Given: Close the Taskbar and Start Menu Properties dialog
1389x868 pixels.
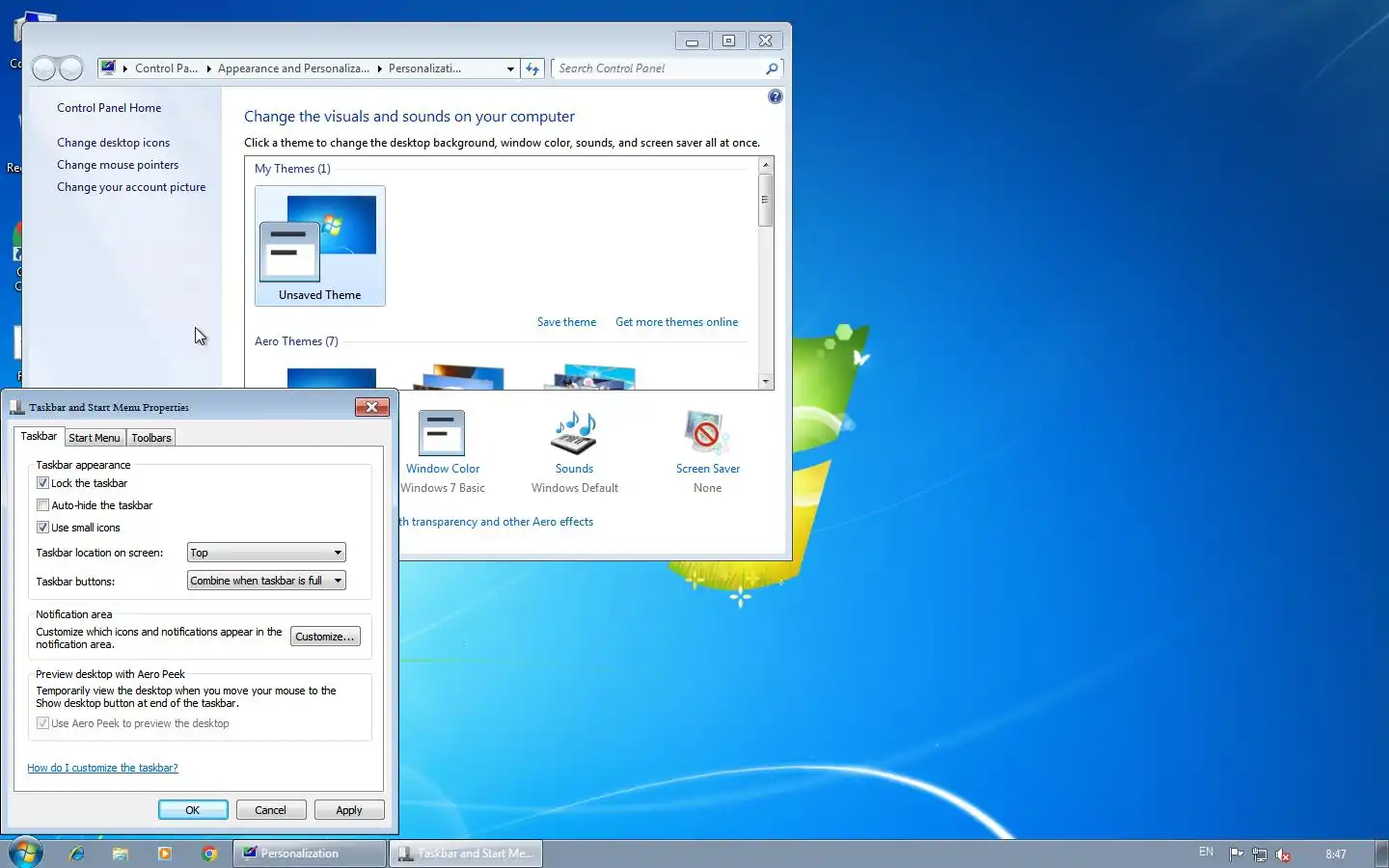Looking at the screenshot, I should [x=371, y=407].
